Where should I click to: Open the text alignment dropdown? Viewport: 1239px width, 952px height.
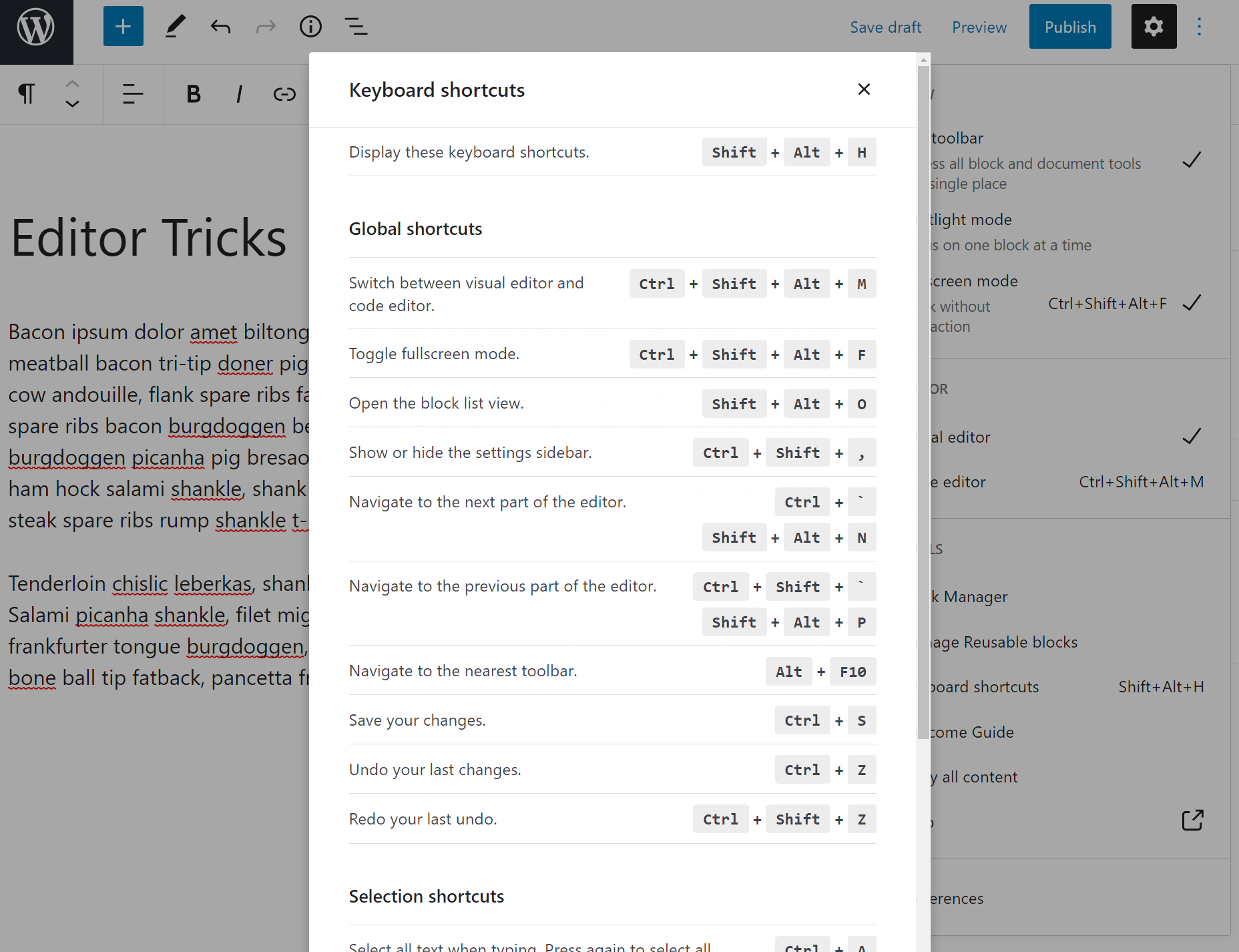click(133, 94)
